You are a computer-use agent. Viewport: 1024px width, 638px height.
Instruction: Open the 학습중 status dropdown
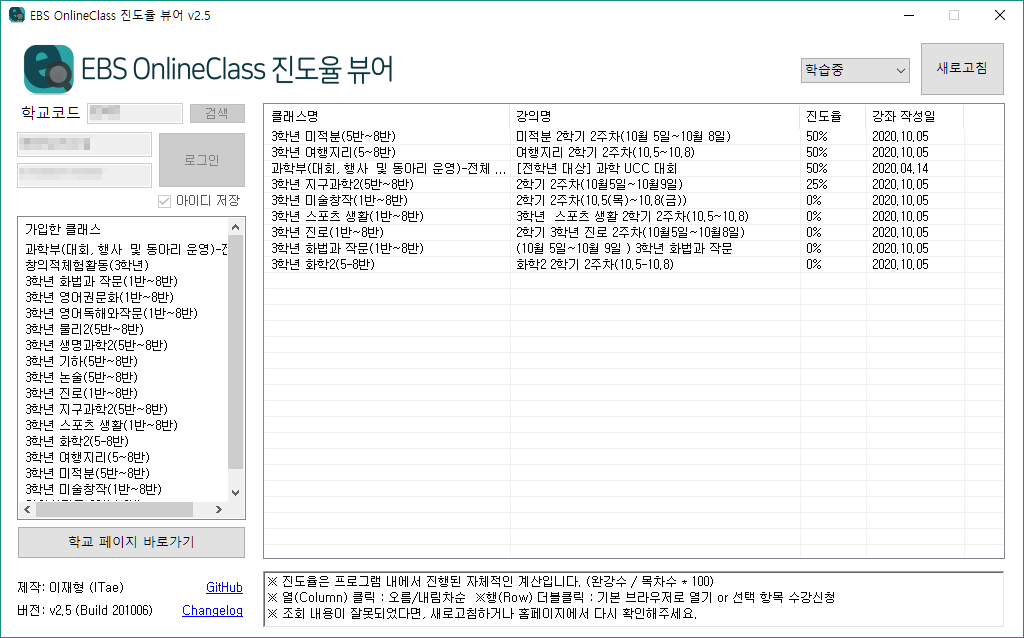(x=855, y=70)
